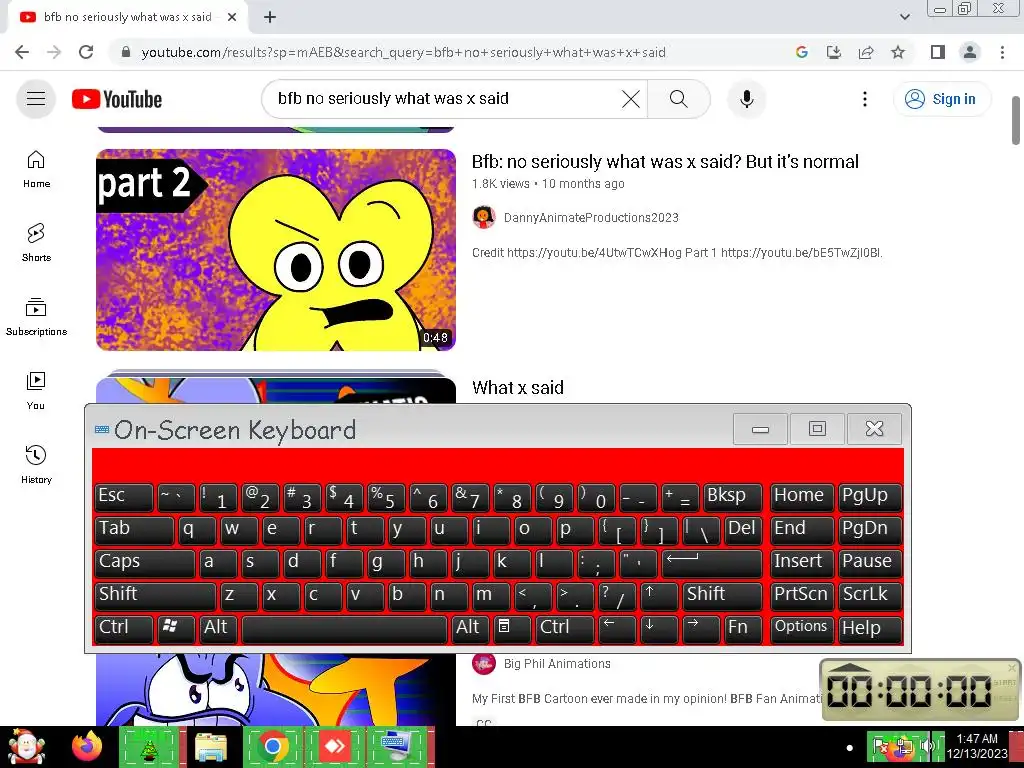The width and height of the screenshot is (1024, 768).
Task: Click the magnifier search button
Action: pyautogui.click(x=679, y=99)
